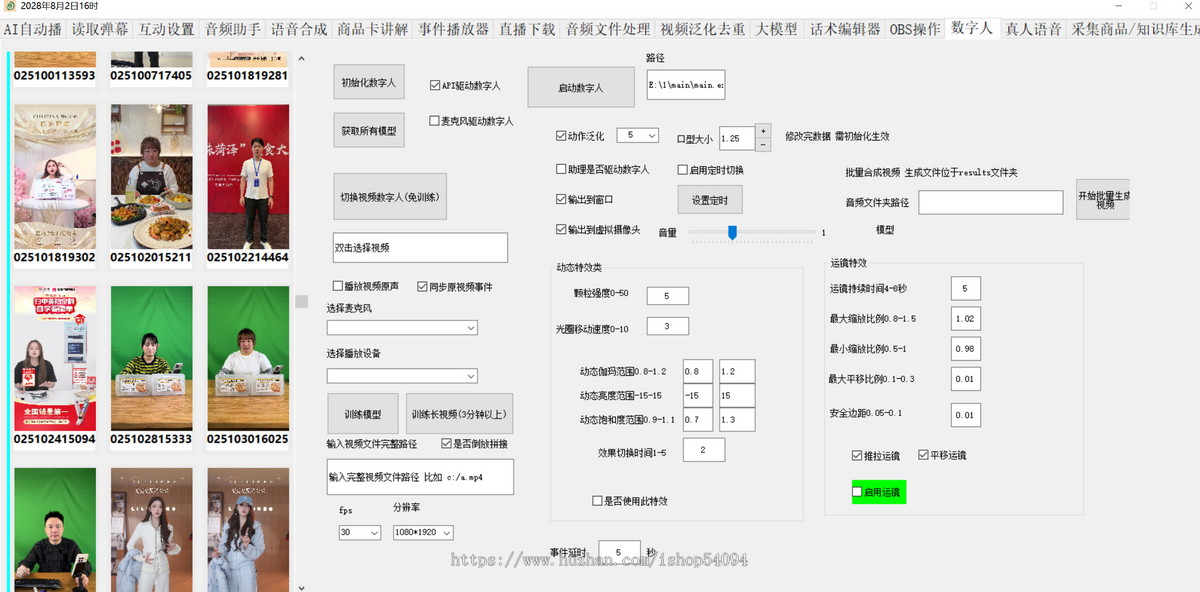Select the 音频文件处理 tab
Image resolution: width=1200 pixels, height=592 pixels.
608,29
